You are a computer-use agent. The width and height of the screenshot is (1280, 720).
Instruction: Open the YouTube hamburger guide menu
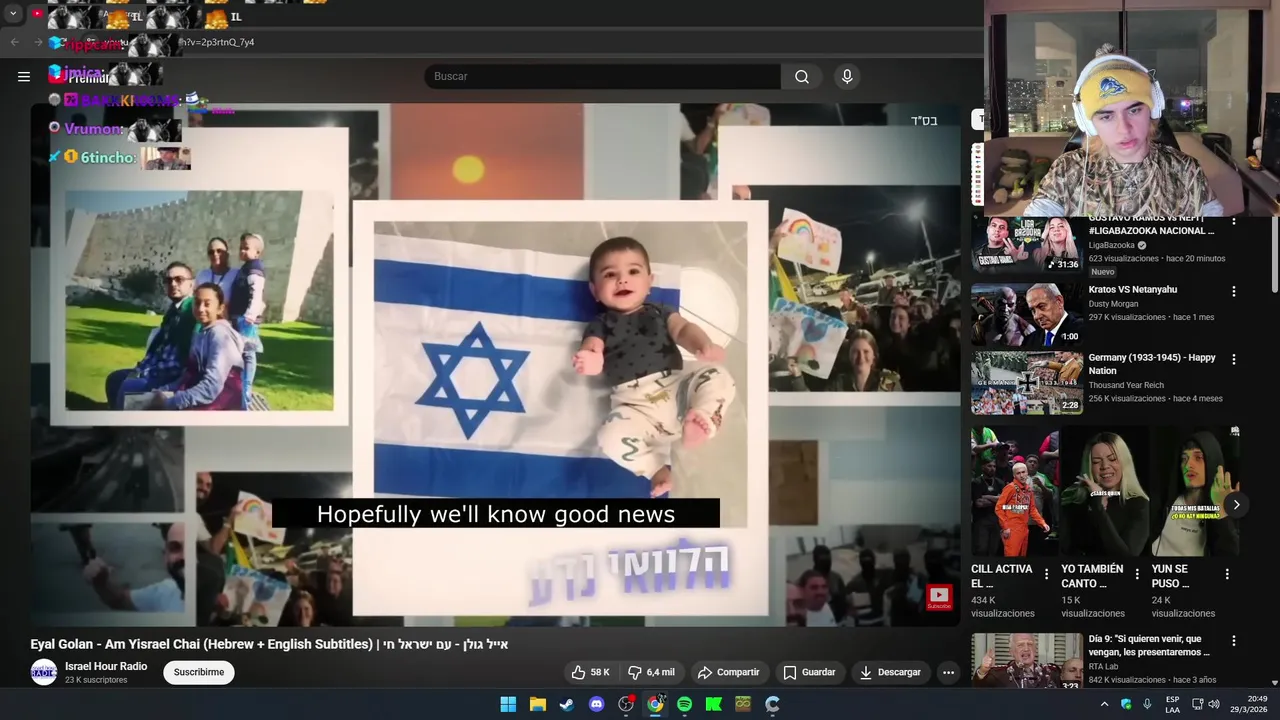coord(24,76)
